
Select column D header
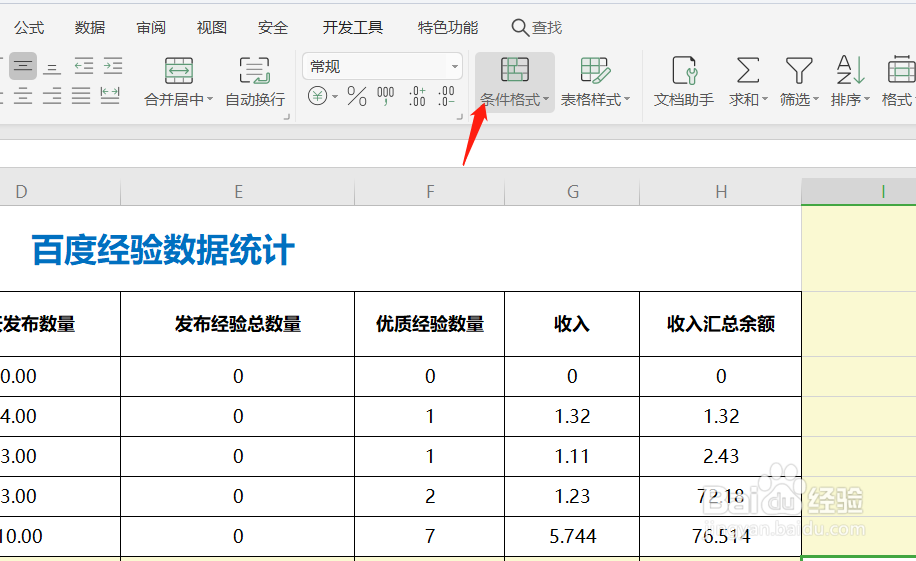point(60,192)
